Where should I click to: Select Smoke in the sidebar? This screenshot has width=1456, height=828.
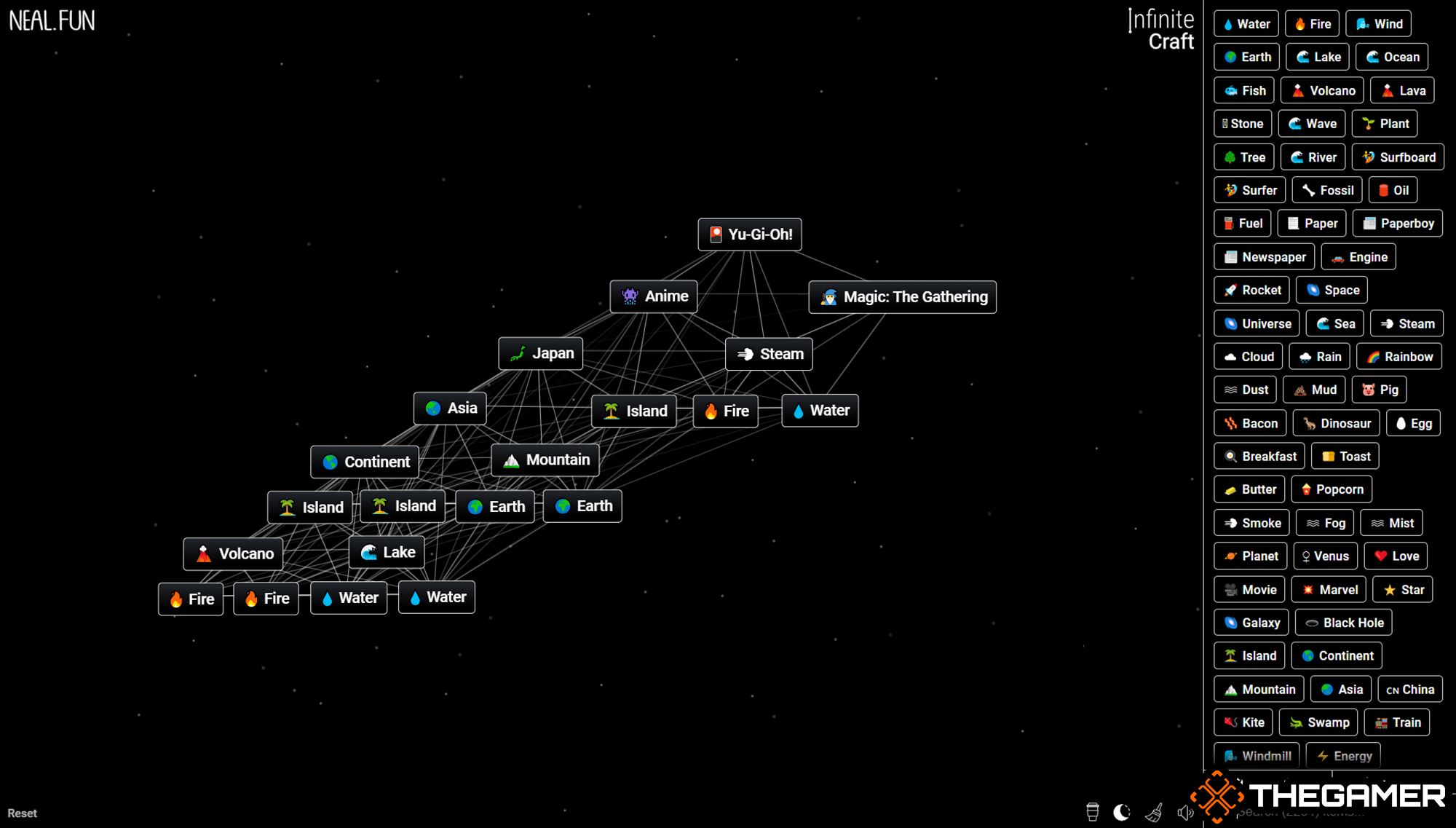(x=1252, y=523)
